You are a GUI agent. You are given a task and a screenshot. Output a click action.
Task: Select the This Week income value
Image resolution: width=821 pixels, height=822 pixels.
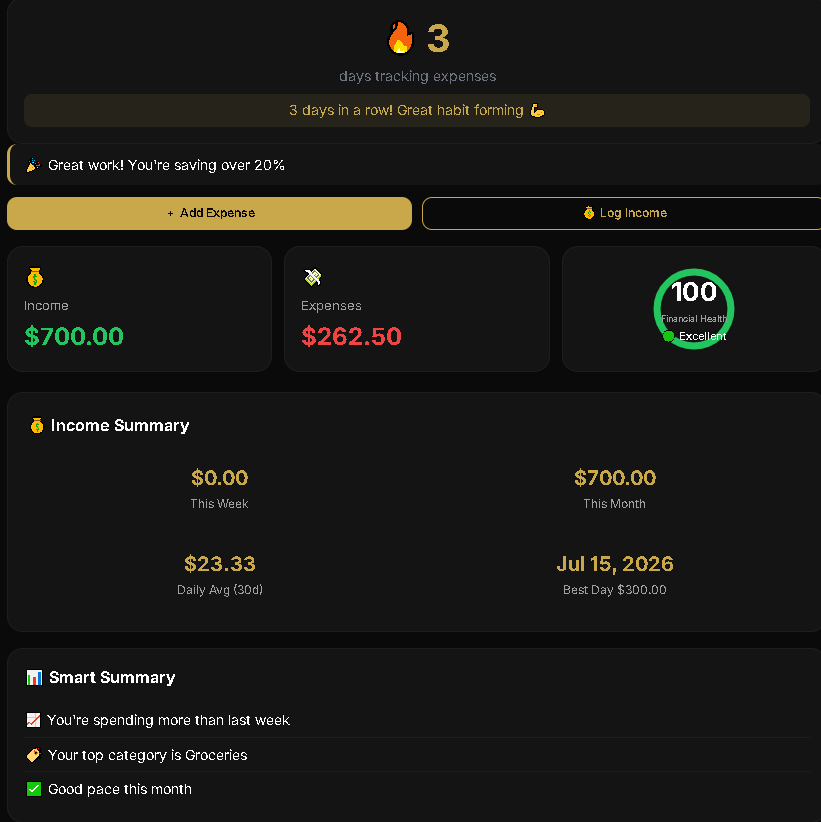click(219, 478)
